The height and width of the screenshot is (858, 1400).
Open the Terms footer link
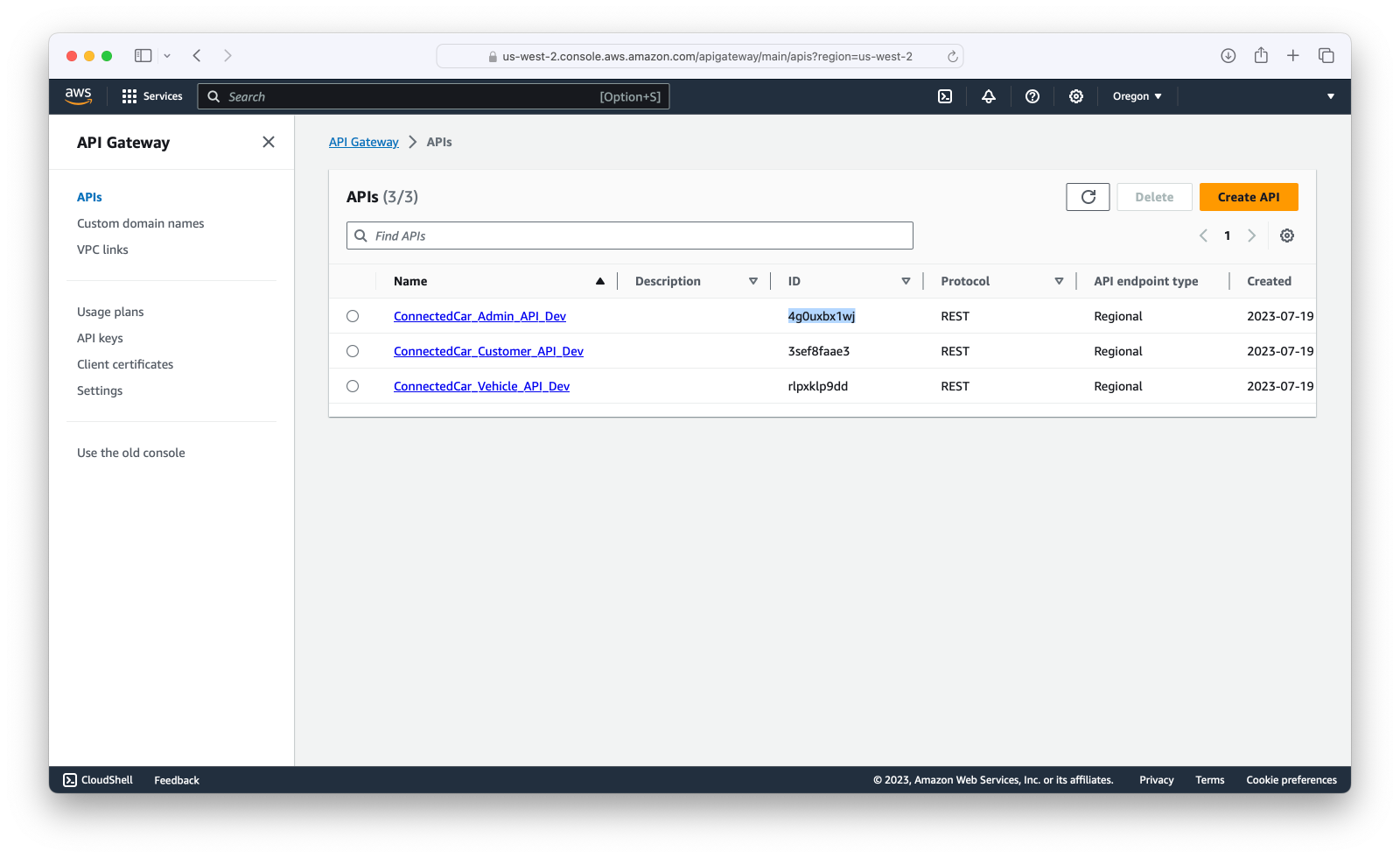1210,780
